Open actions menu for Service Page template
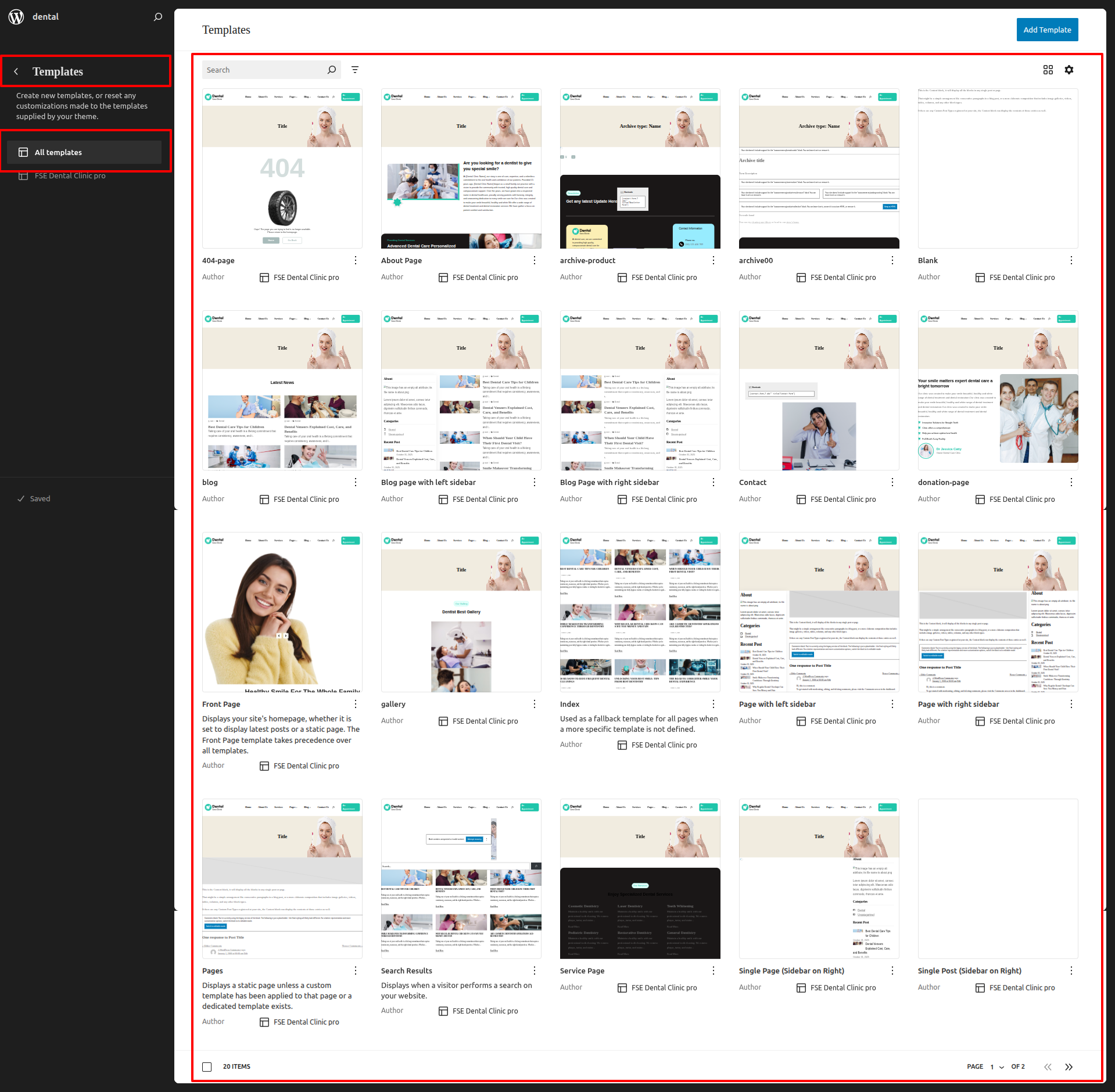Screen dimensions: 1115x1092 714,971
